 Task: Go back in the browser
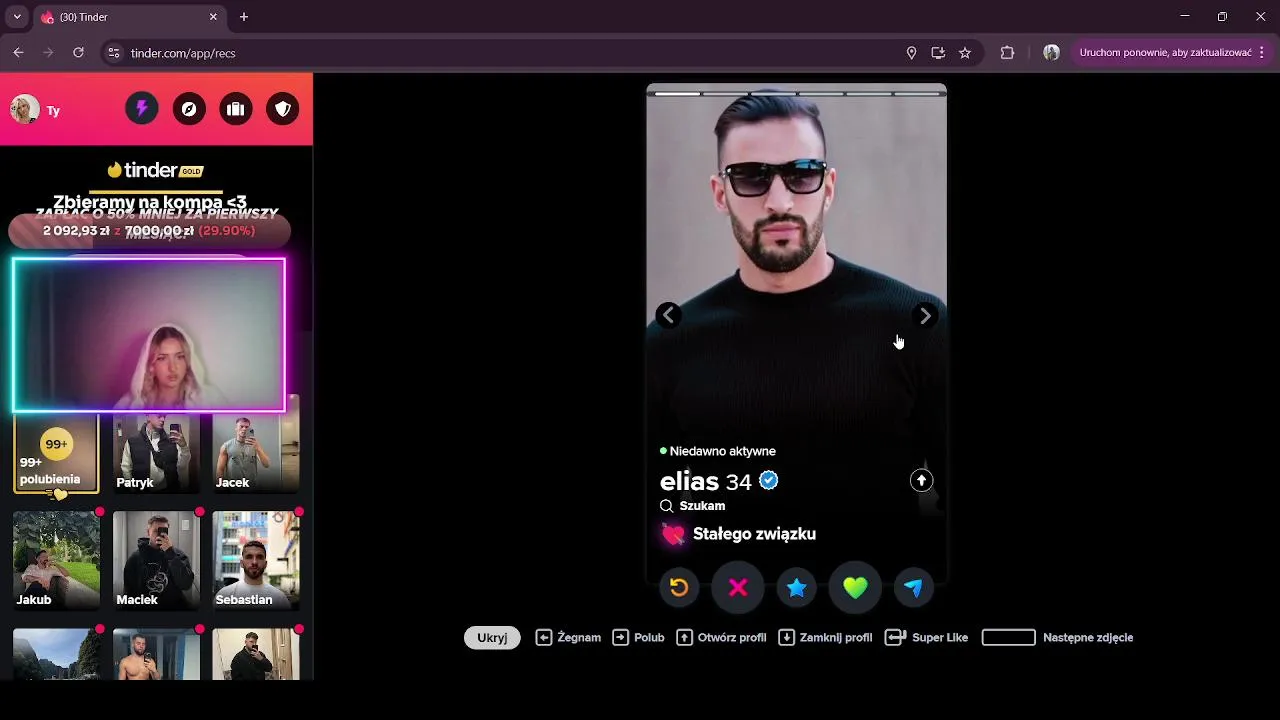coord(18,53)
